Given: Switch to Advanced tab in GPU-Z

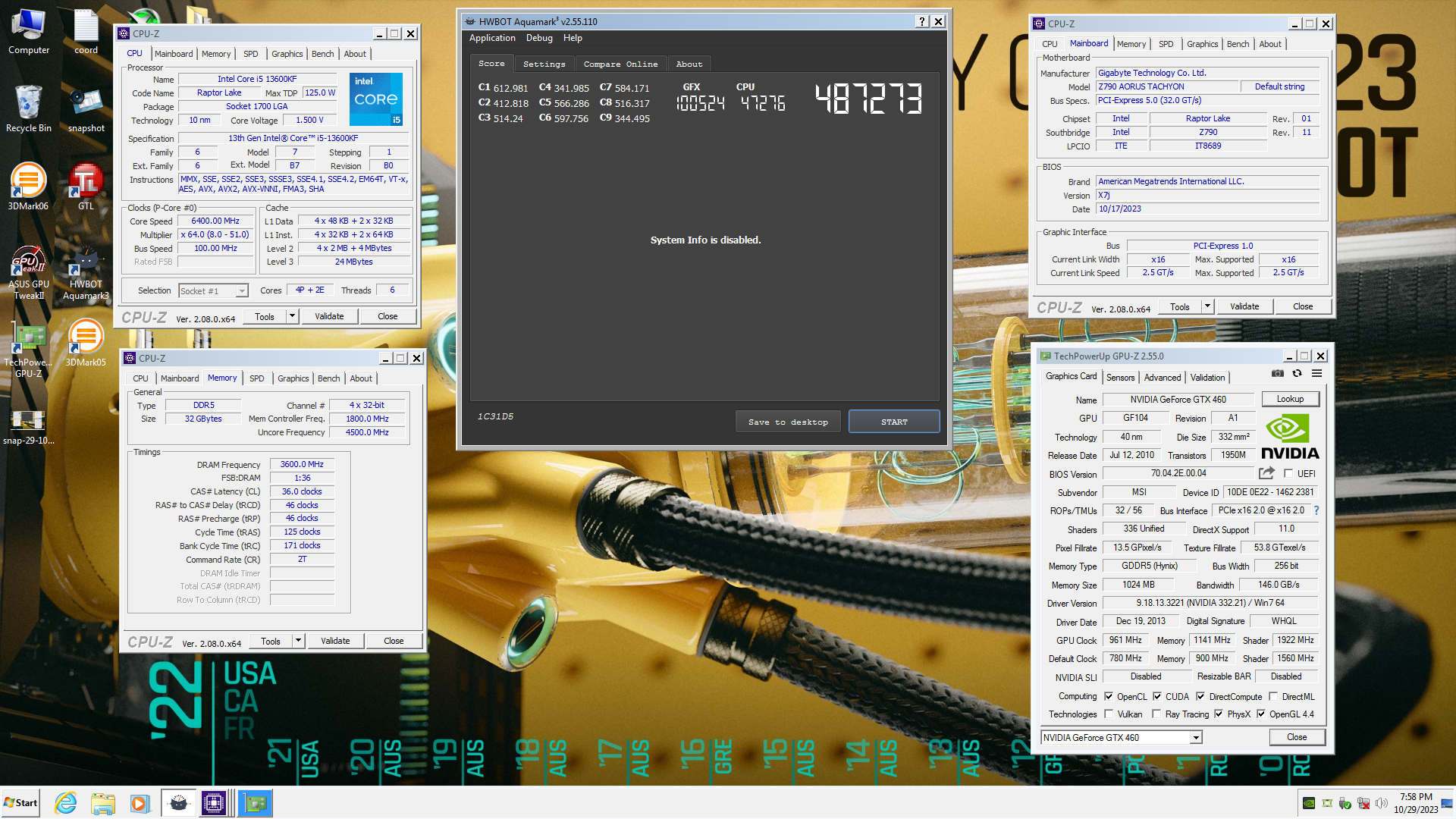Looking at the screenshot, I should (x=1163, y=378).
